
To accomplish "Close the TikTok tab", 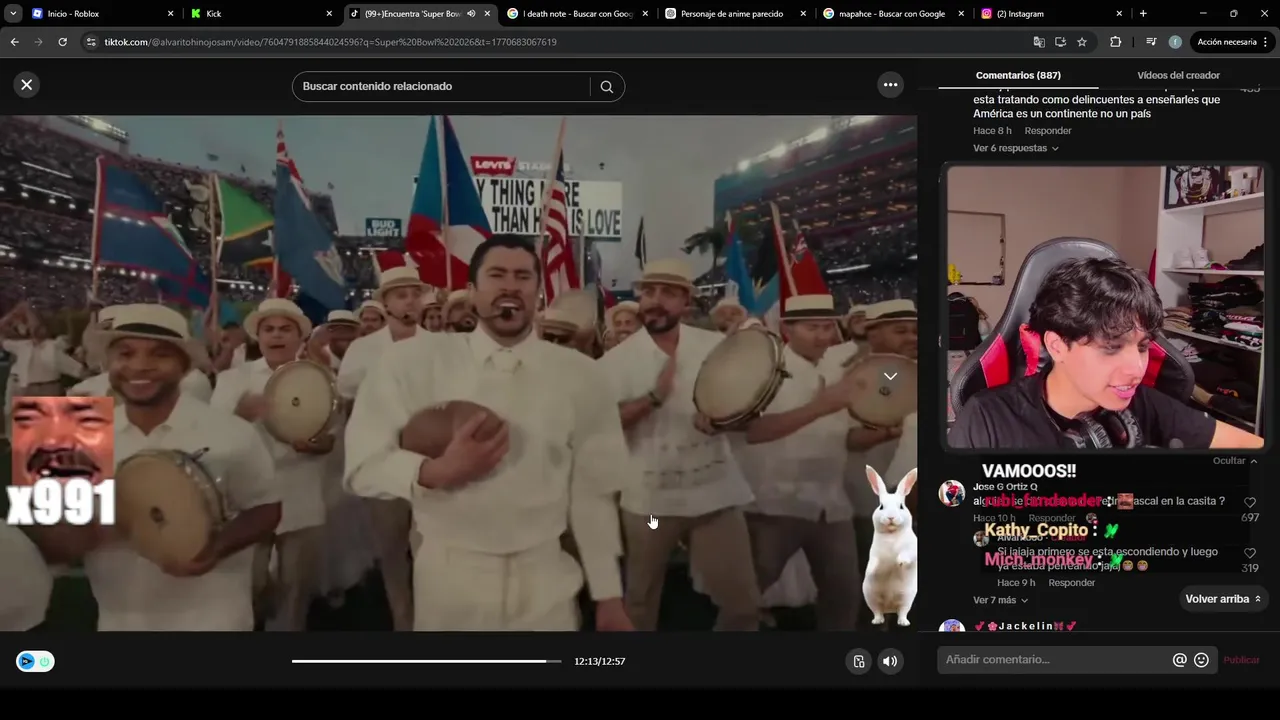I will point(487,14).
